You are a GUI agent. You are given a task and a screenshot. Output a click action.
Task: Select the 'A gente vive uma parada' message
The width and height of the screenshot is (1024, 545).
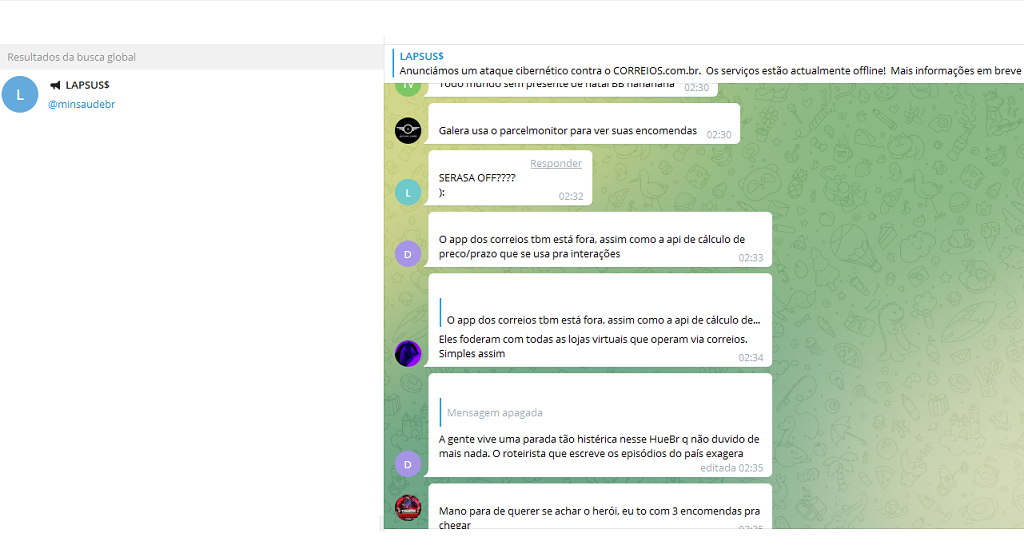click(x=600, y=425)
